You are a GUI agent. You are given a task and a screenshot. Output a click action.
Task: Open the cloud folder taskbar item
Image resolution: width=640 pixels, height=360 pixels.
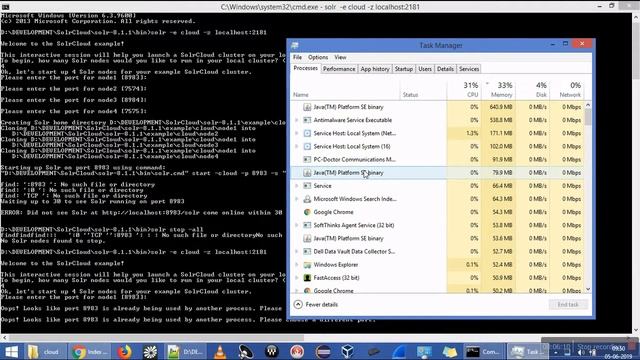point(44,352)
